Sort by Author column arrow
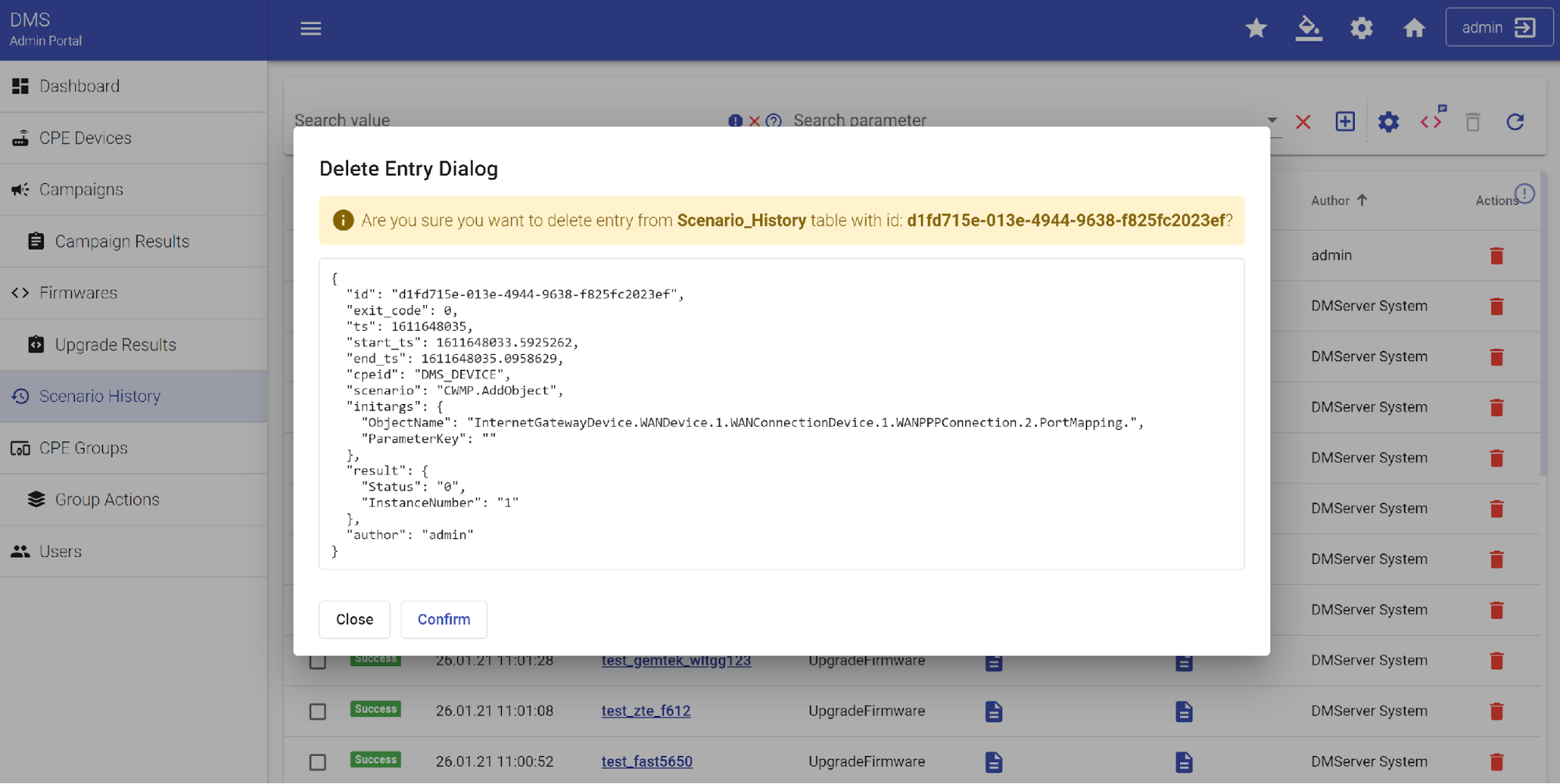This screenshot has height=784, width=1560. coord(1362,200)
